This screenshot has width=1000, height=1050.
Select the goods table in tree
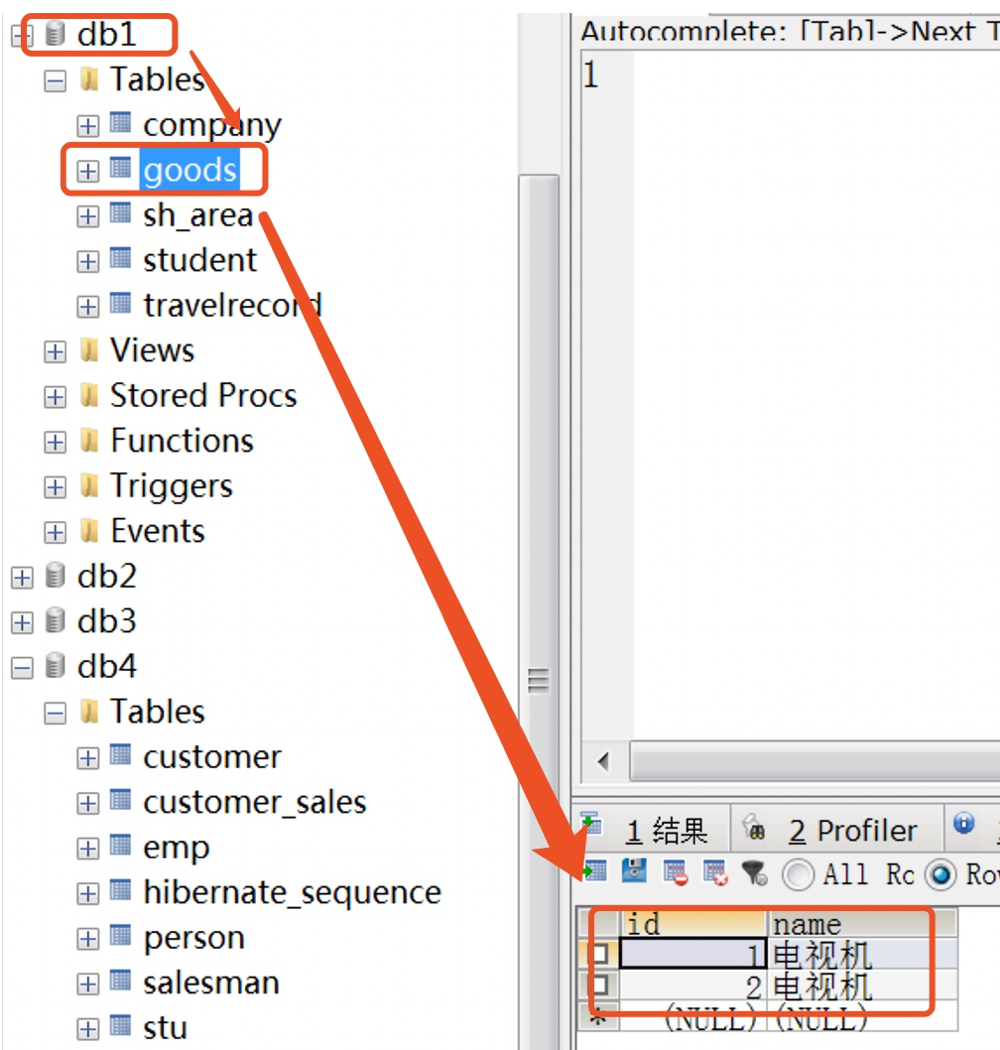tap(190, 170)
